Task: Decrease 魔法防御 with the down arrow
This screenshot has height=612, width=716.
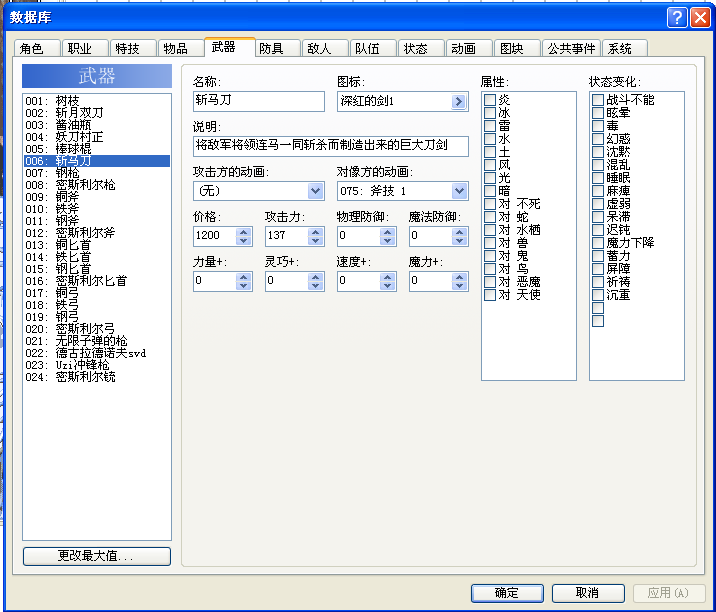Action: click(x=459, y=241)
